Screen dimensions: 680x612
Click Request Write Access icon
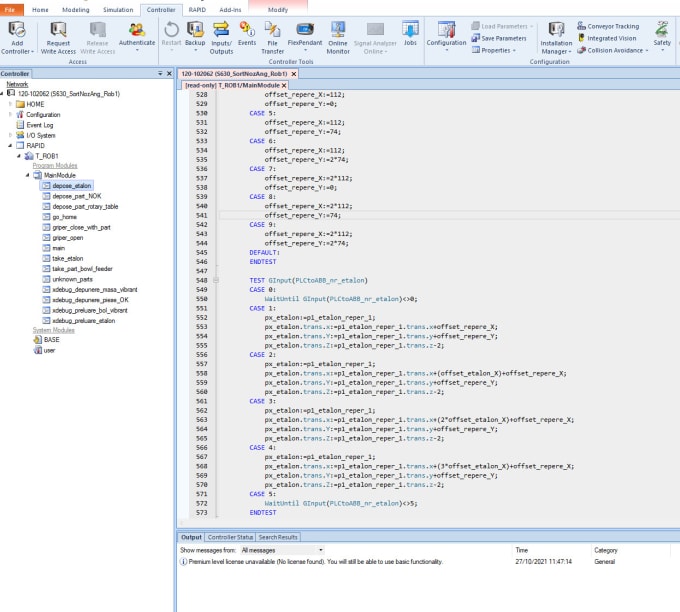tap(58, 37)
